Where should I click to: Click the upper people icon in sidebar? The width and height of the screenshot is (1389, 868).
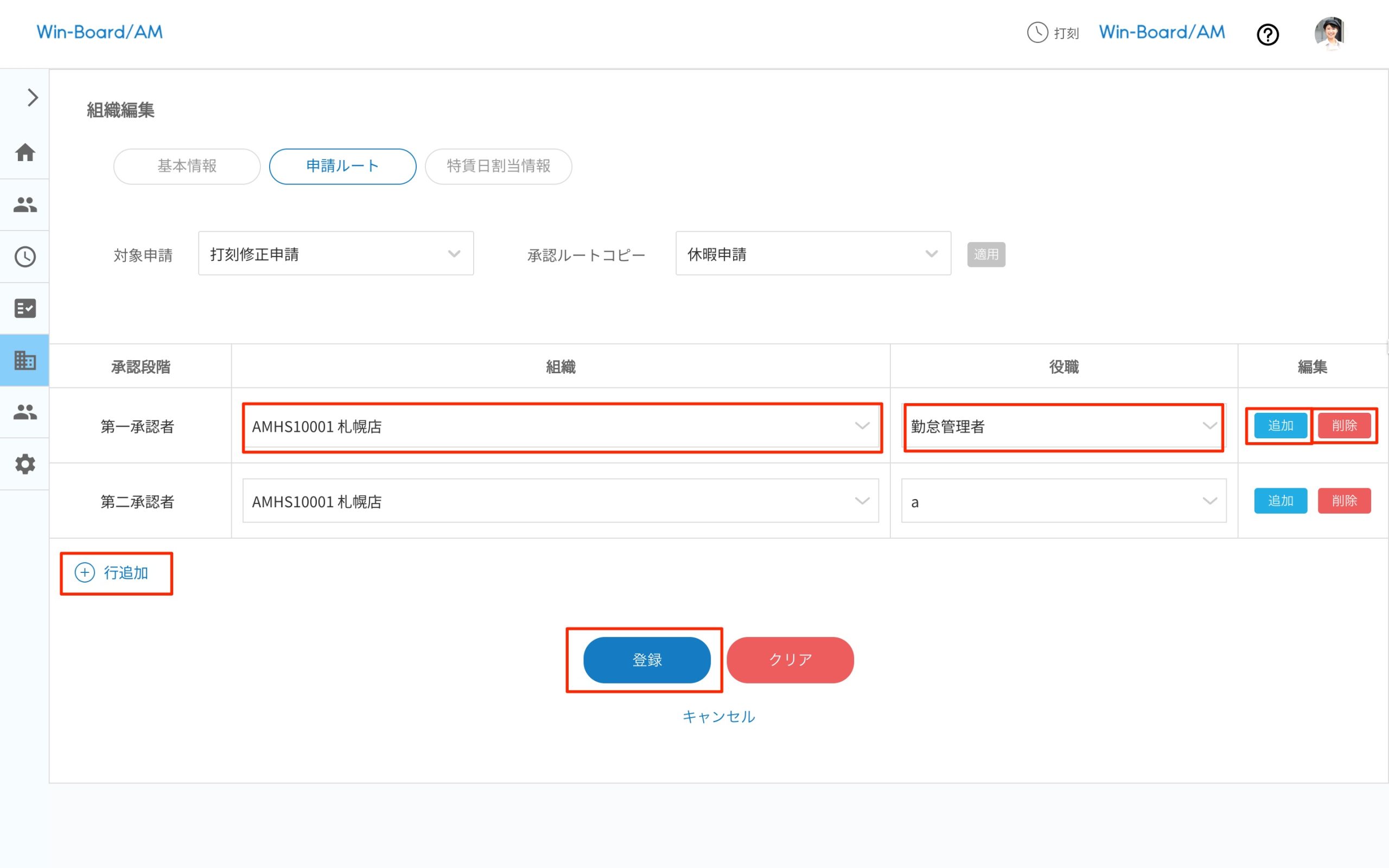tap(24, 205)
